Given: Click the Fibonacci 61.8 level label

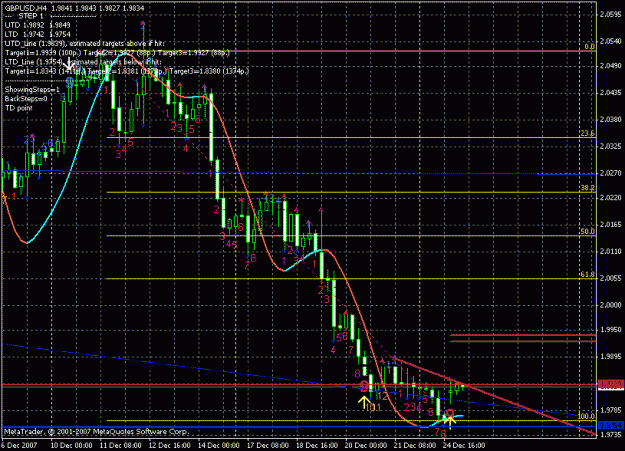Looking at the screenshot, I should tap(588, 274).
